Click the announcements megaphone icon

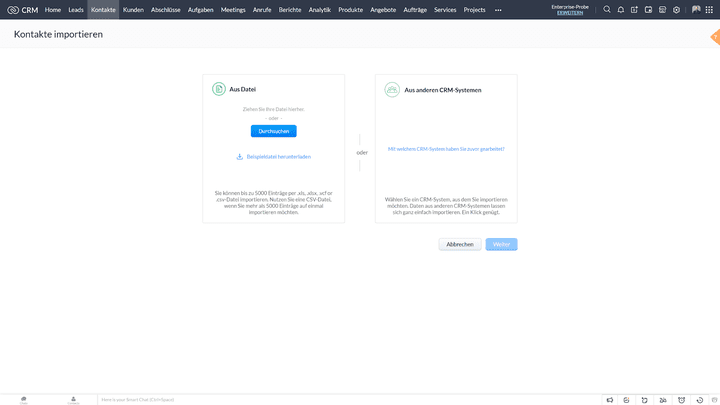[x=611, y=399]
